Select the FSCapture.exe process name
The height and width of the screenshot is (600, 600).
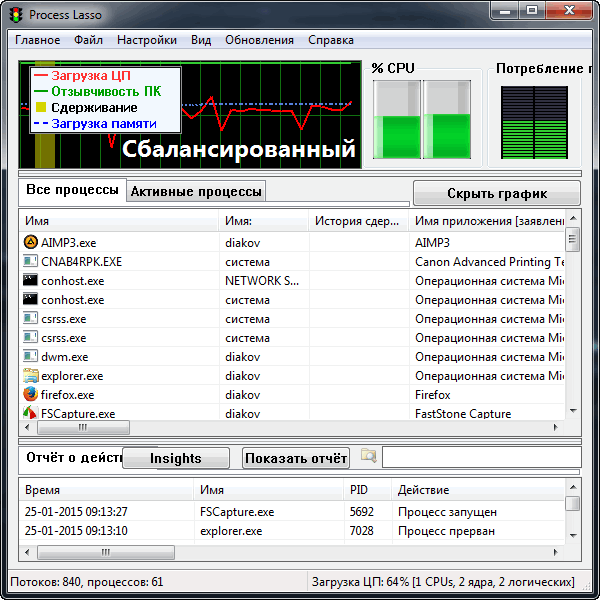[x=78, y=414]
